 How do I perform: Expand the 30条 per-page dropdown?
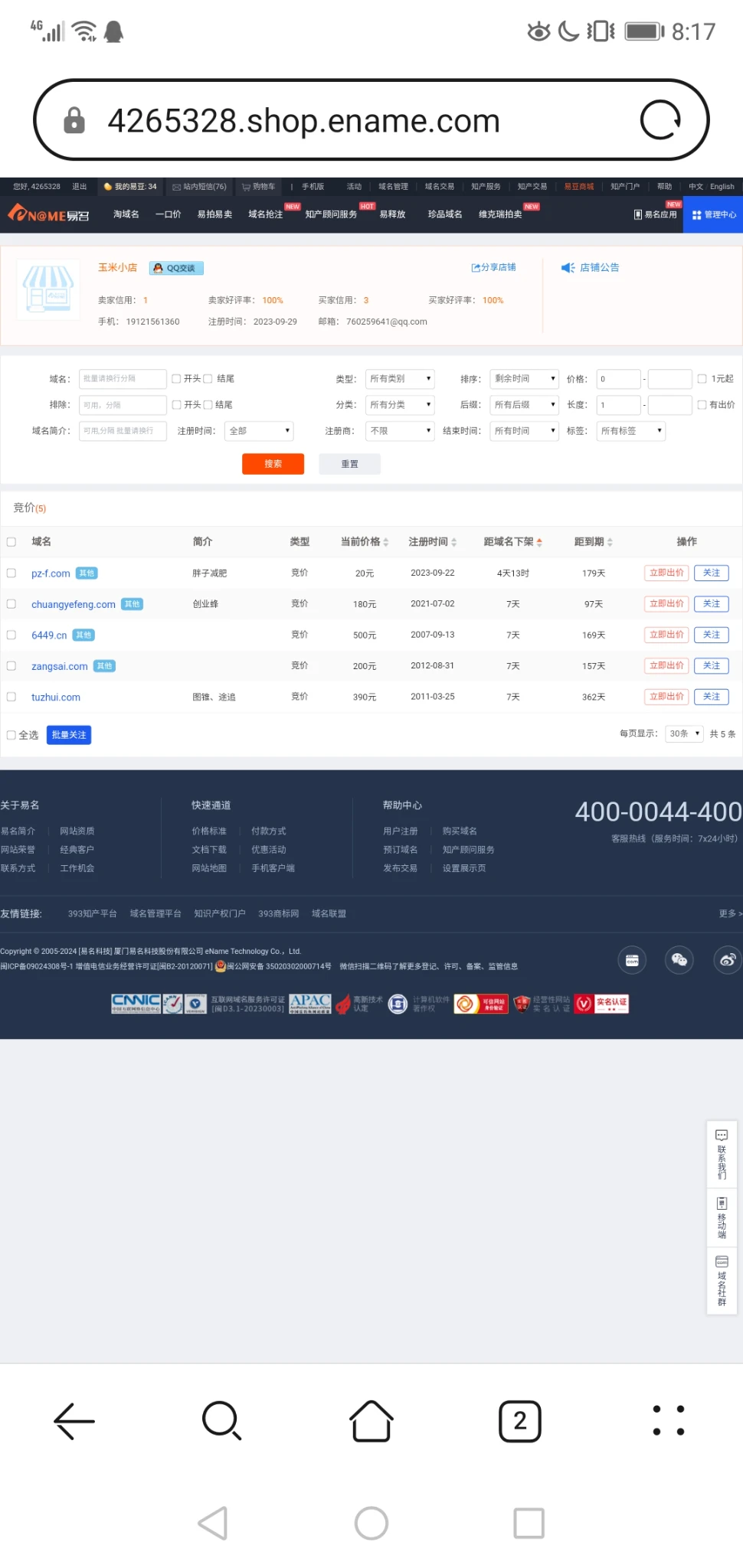pyautogui.click(x=683, y=733)
